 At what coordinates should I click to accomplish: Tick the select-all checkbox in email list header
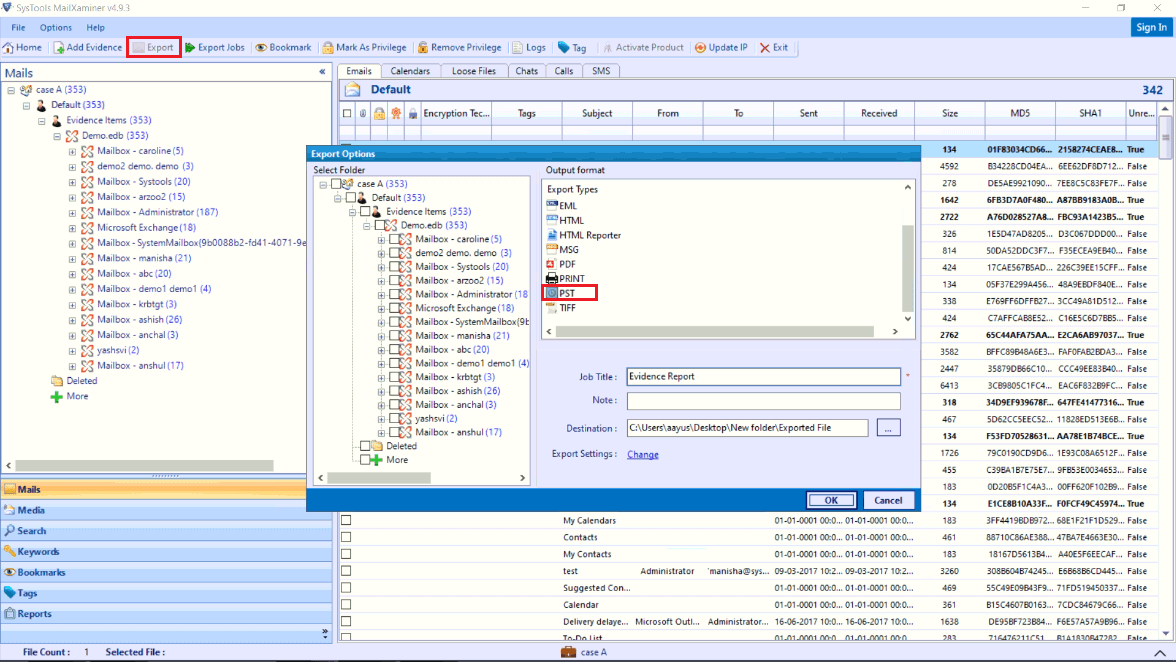pos(345,112)
